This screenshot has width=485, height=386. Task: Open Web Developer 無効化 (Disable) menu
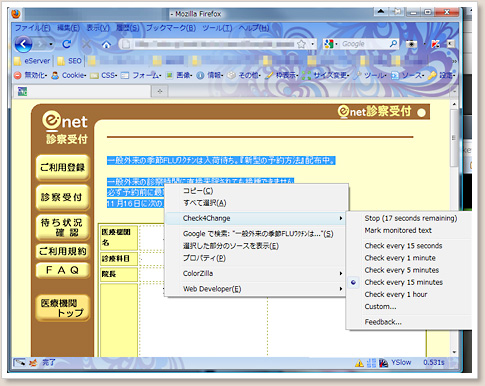31,75
